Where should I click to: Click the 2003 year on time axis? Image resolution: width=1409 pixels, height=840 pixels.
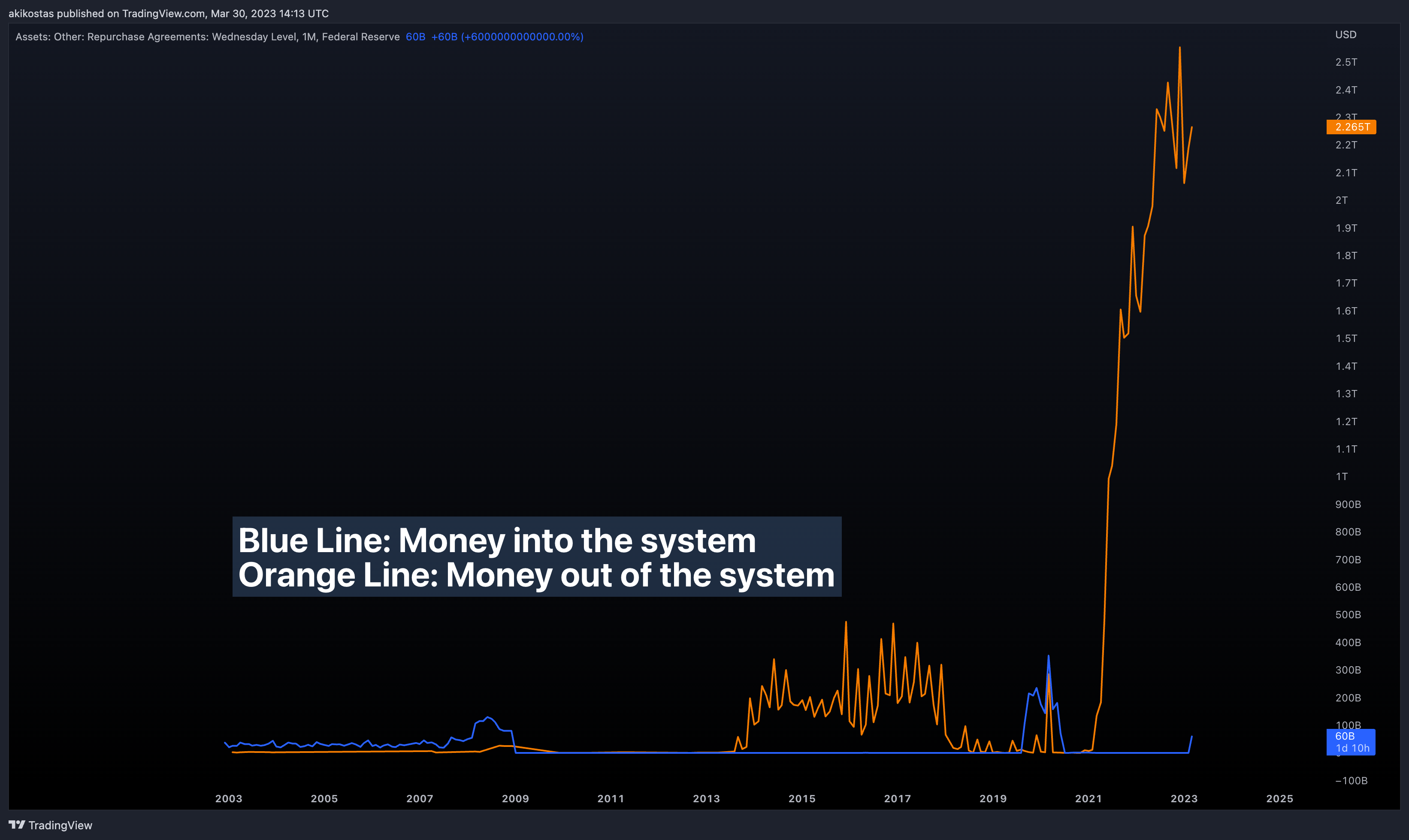(x=229, y=799)
